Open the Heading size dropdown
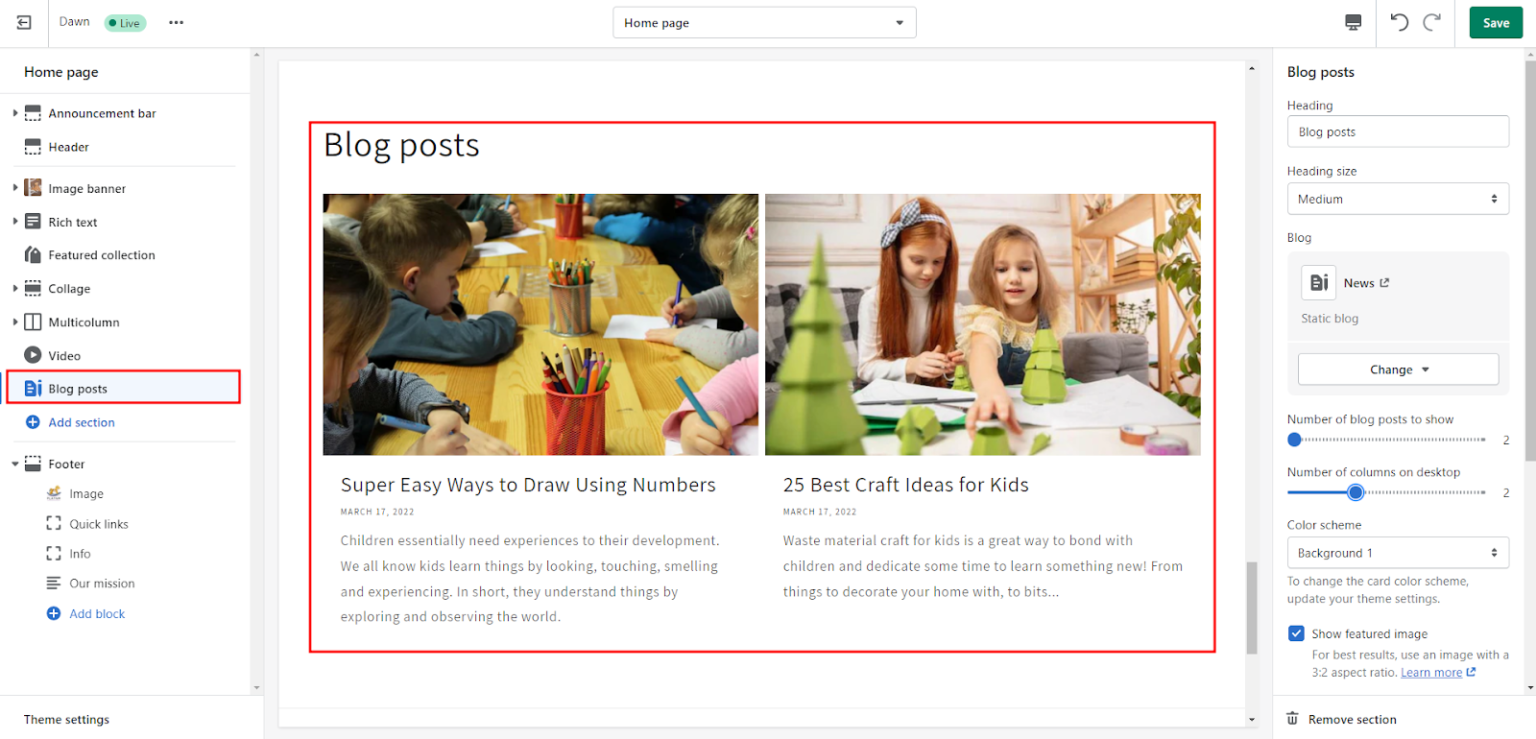The height and width of the screenshot is (739, 1536). pos(1397,198)
